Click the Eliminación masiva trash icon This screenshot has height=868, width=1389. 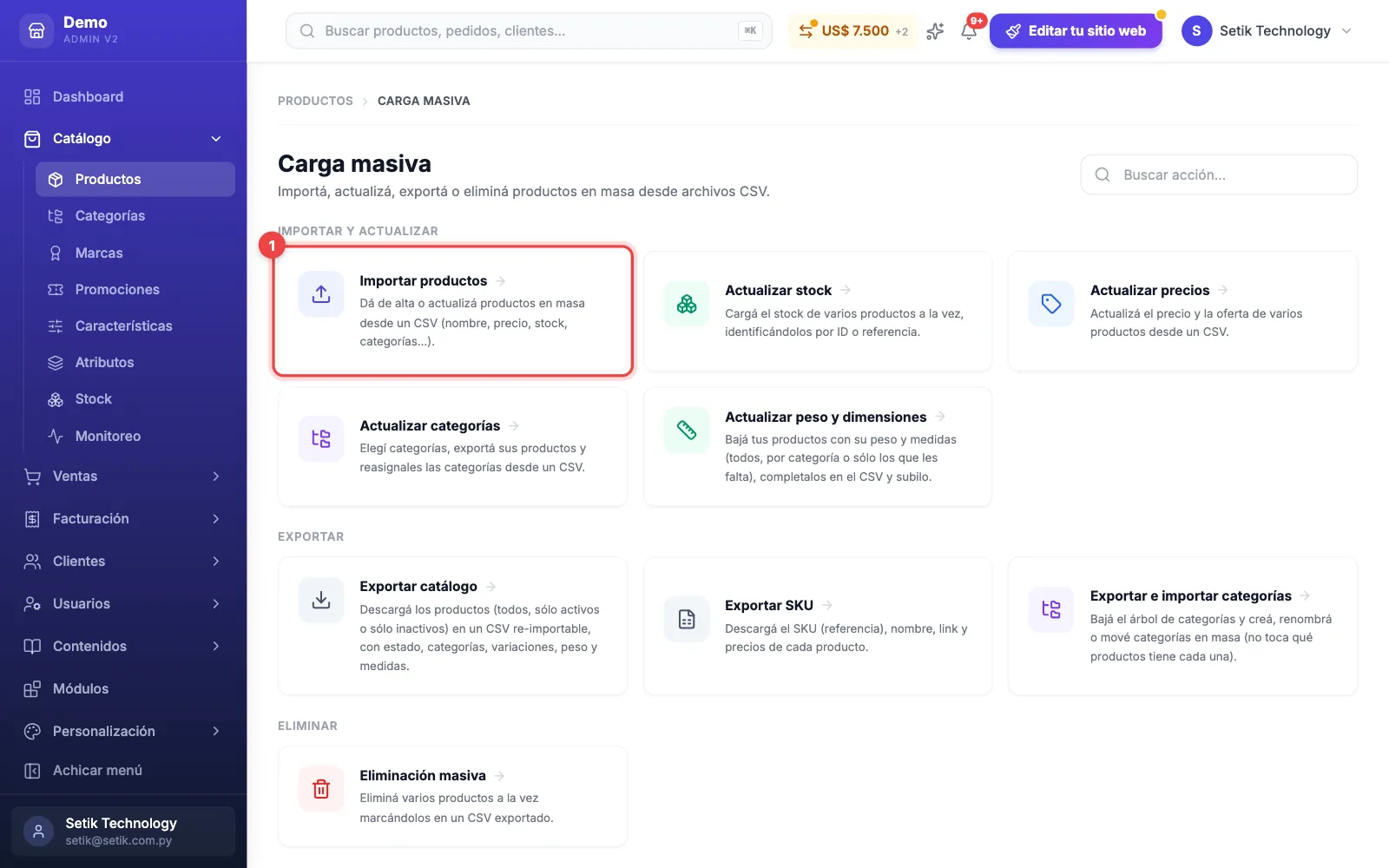click(x=321, y=789)
